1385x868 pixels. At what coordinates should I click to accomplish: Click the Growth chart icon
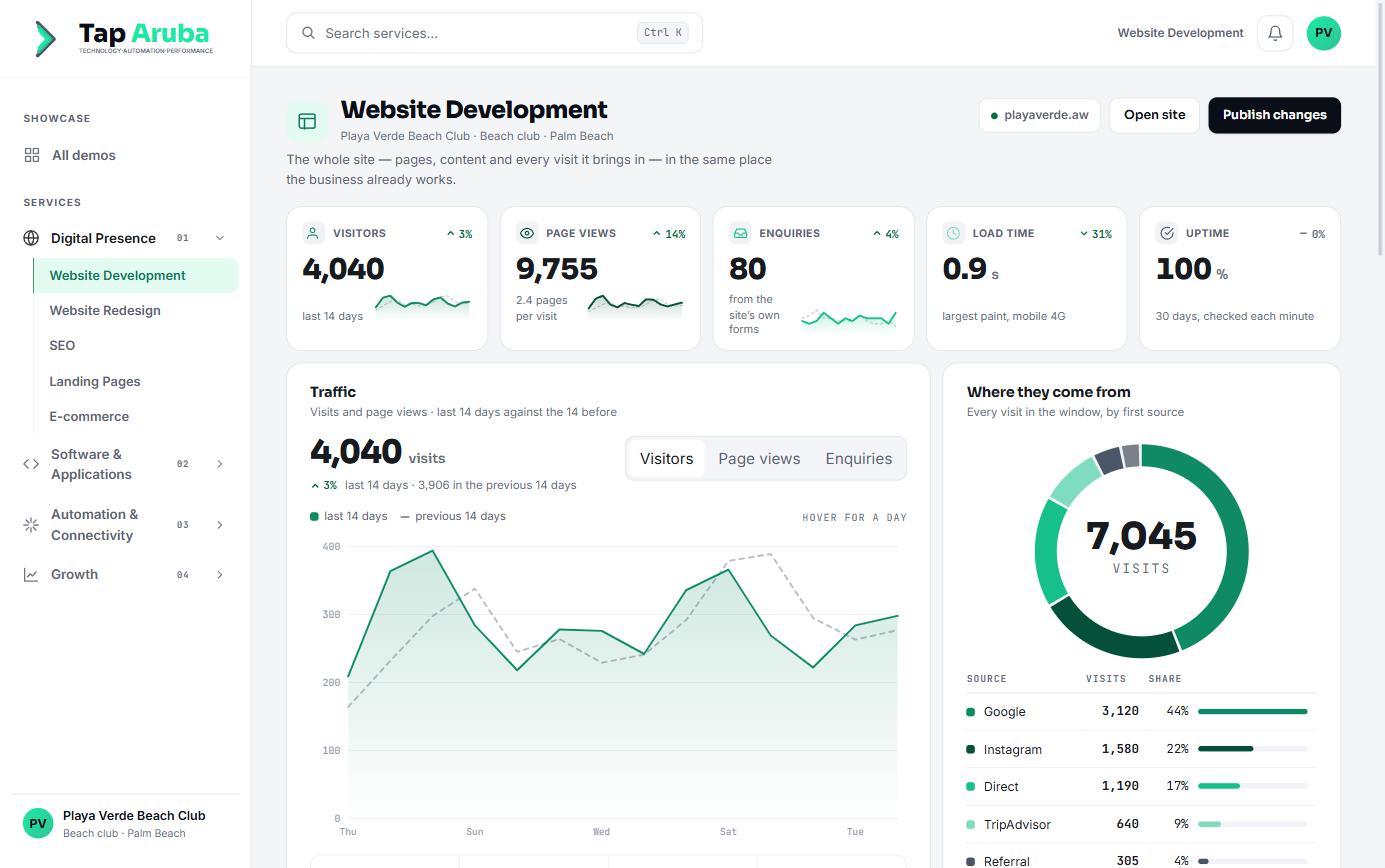coord(31,575)
